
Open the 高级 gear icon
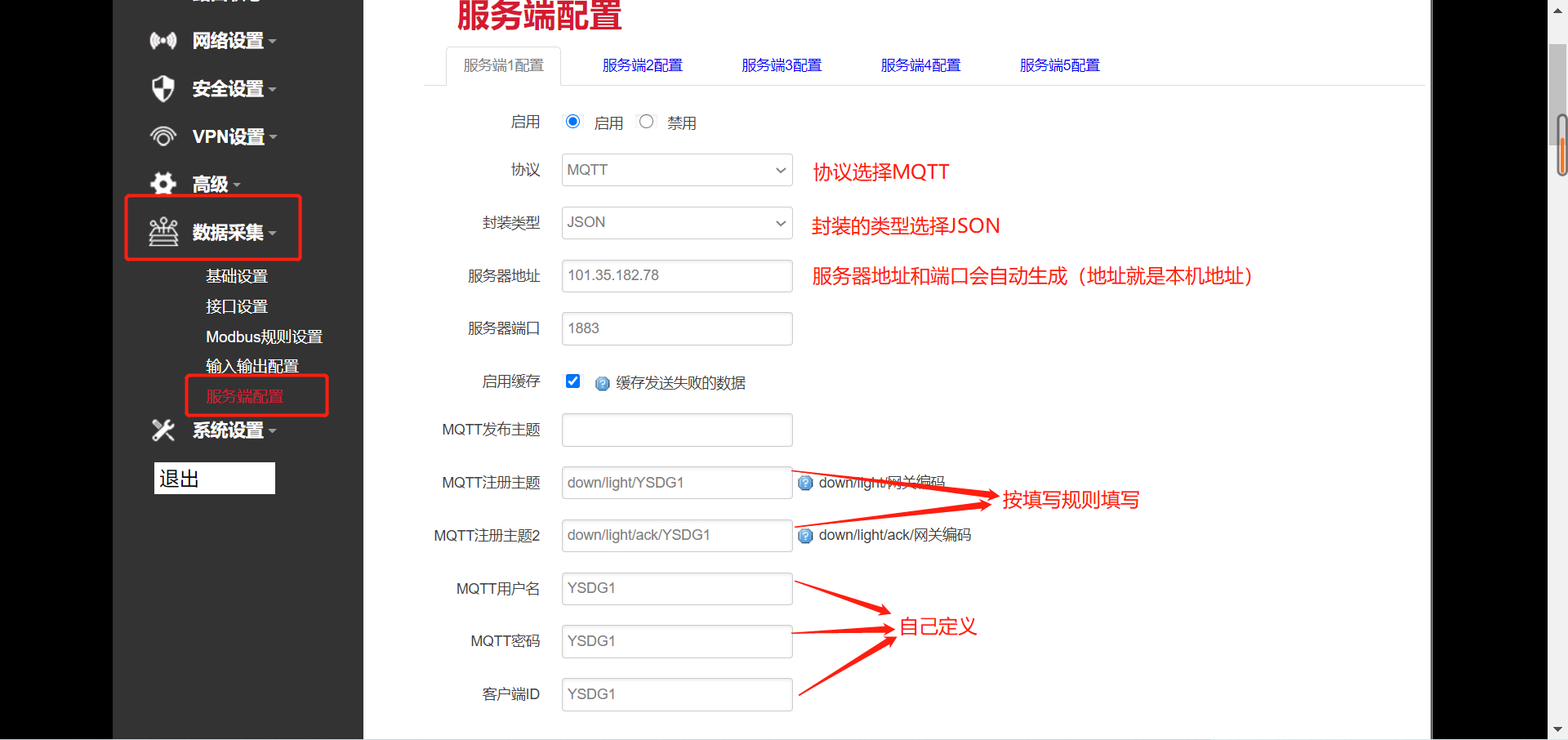coord(163,183)
